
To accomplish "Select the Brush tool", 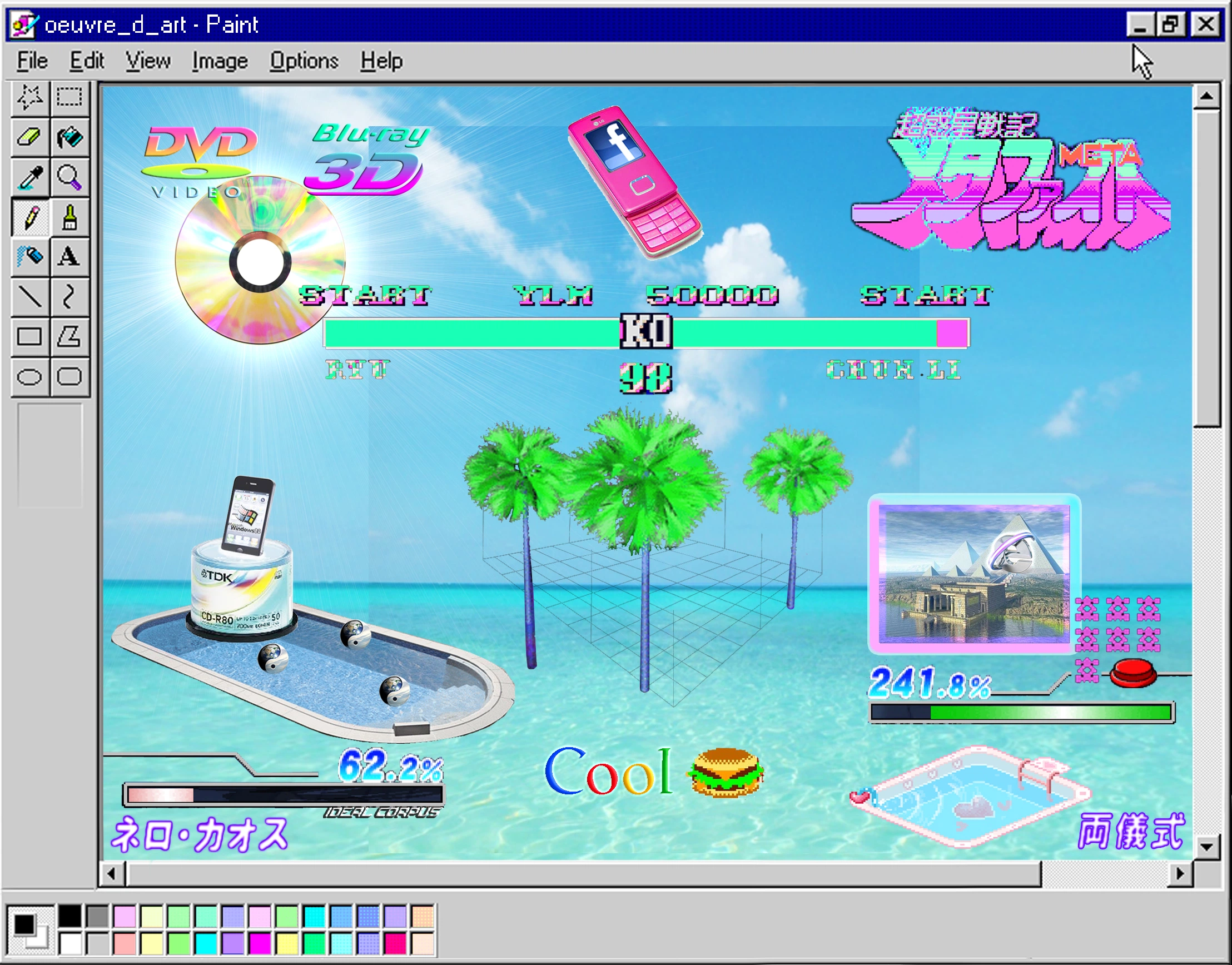I will tap(69, 217).
